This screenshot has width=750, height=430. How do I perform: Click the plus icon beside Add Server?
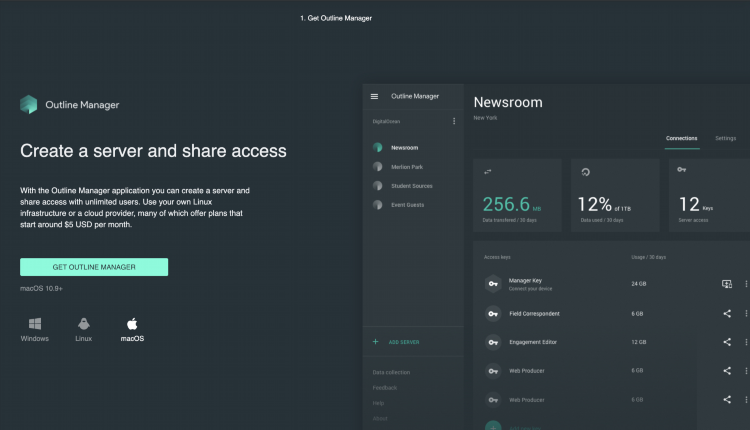[x=375, y=342]
